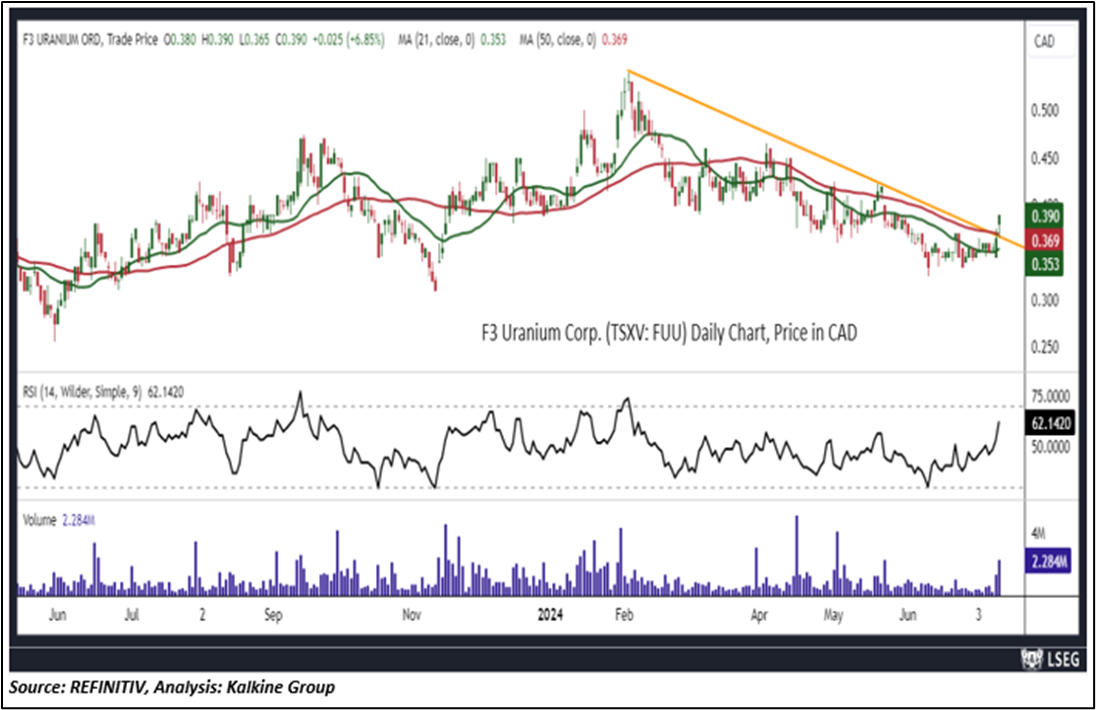The height and width of the screenshot is (710, 1096).
Task: Click the 2024 date axis label
Action: [x=550, y=615]
